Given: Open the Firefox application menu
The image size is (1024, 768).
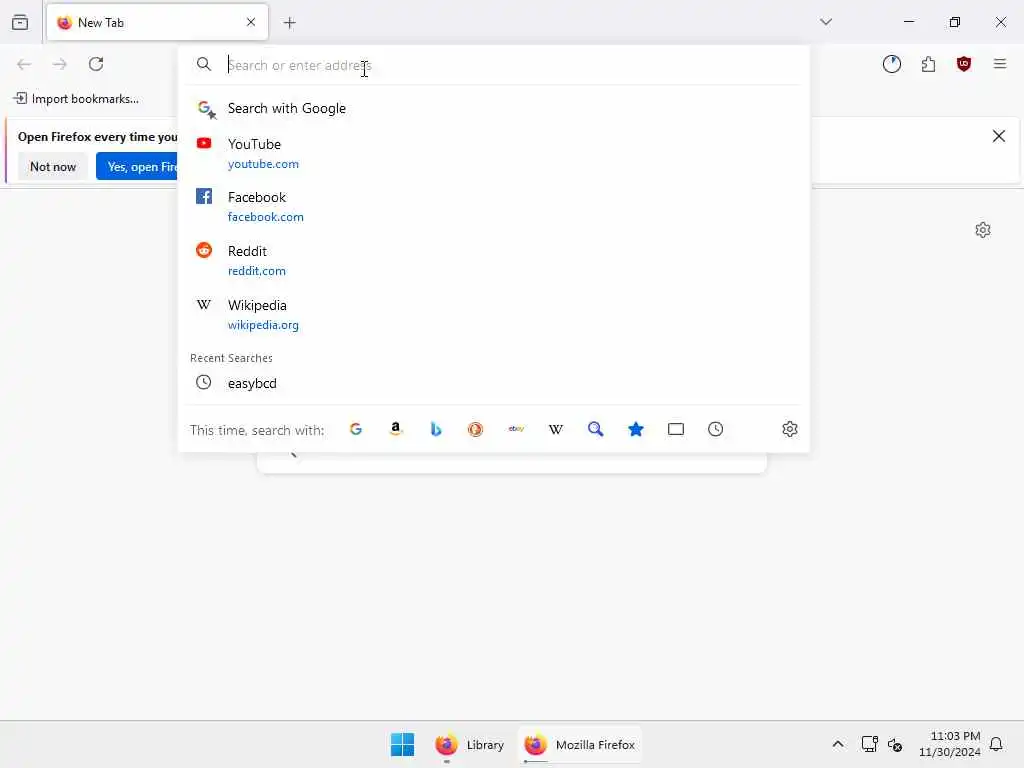Looking at the screenshot, I should coord(999,64).
